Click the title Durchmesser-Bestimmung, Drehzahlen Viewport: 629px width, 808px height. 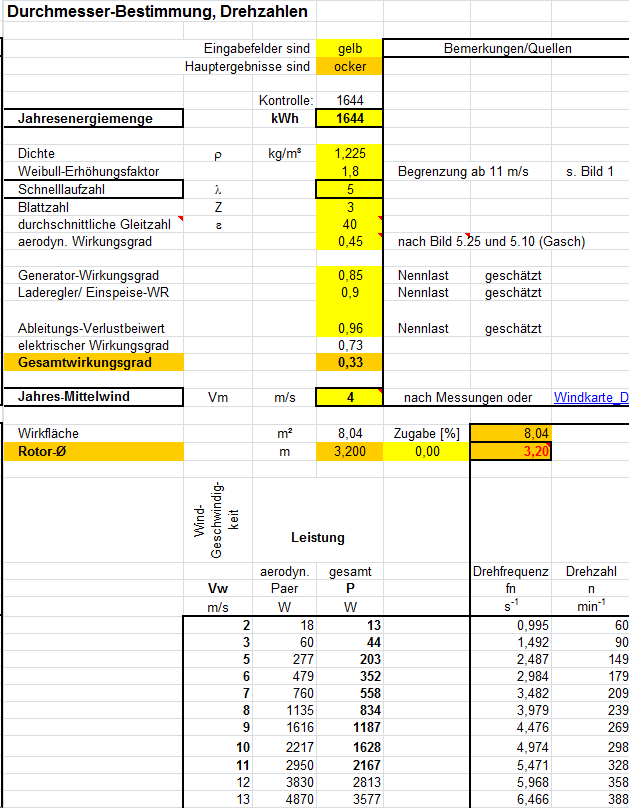point(158,13)
